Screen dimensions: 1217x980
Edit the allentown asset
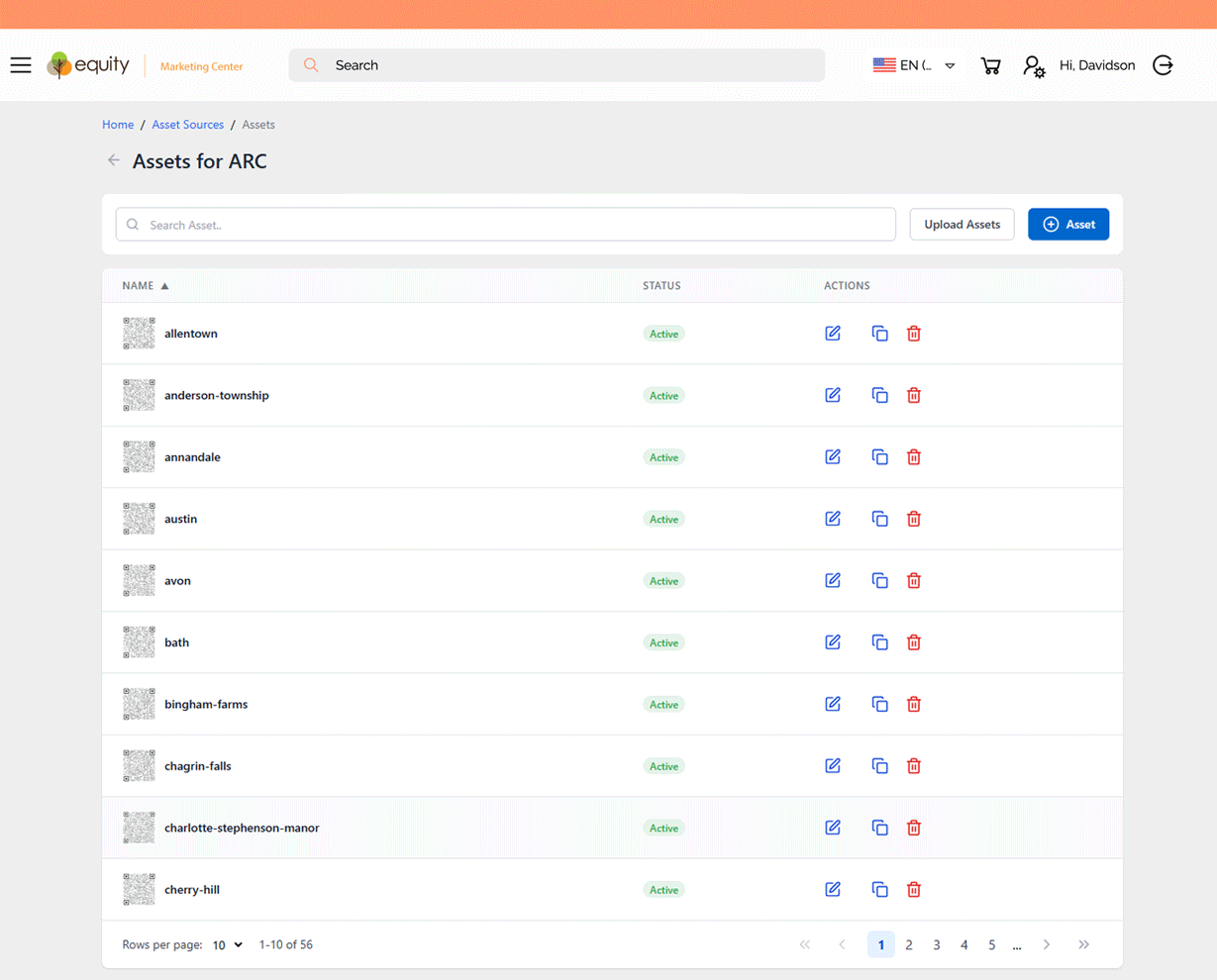click(833, 334)
